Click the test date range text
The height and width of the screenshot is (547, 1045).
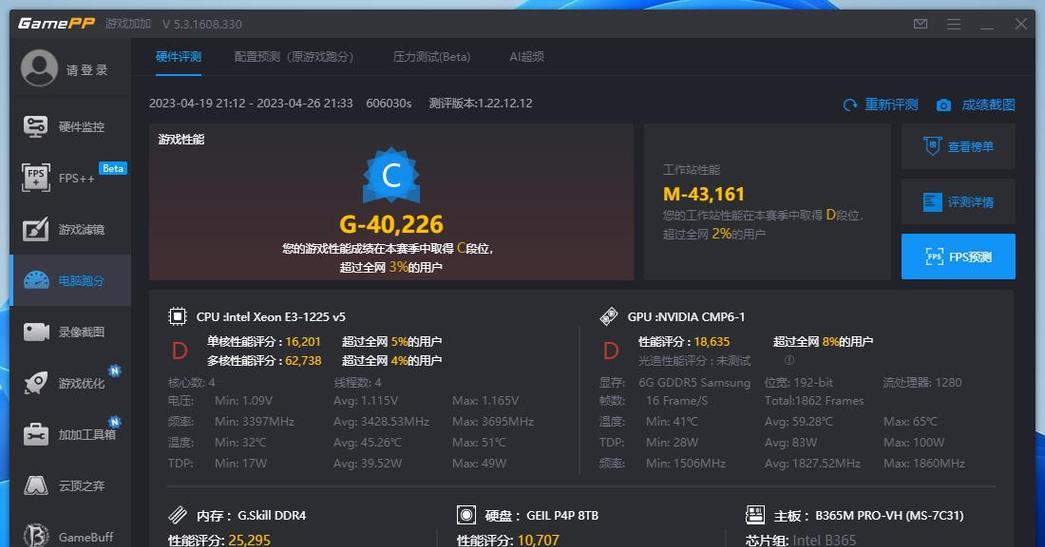coord(251,103)
